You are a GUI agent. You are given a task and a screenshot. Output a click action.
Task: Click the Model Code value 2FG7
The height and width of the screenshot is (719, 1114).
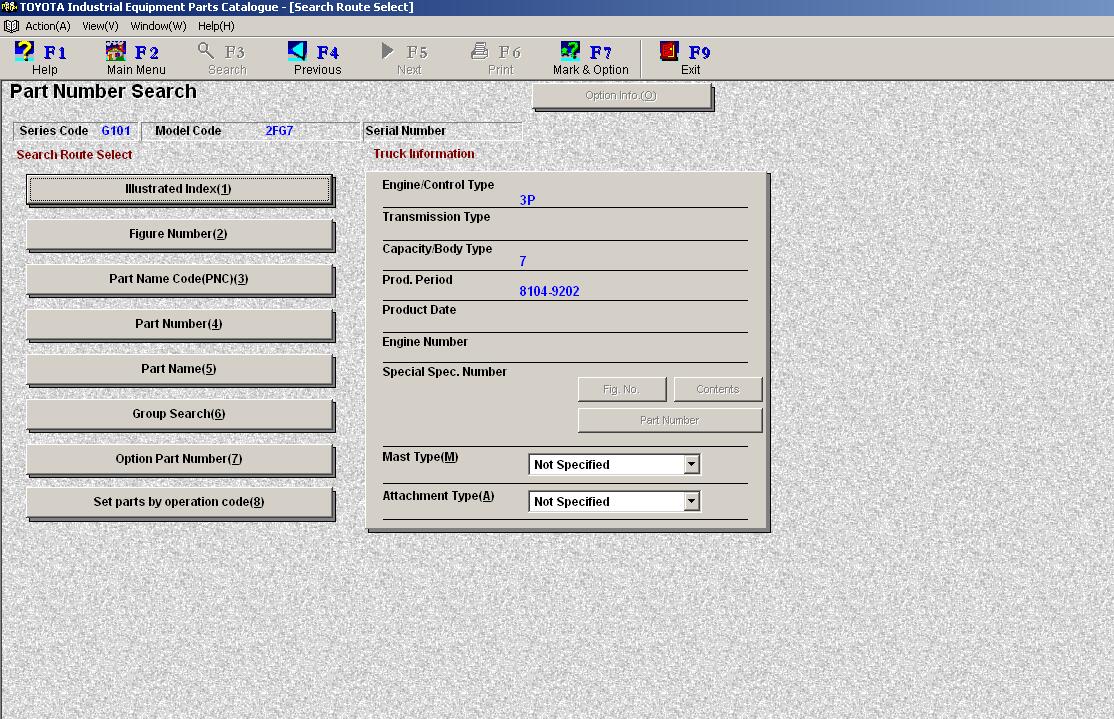coord(279,131)
